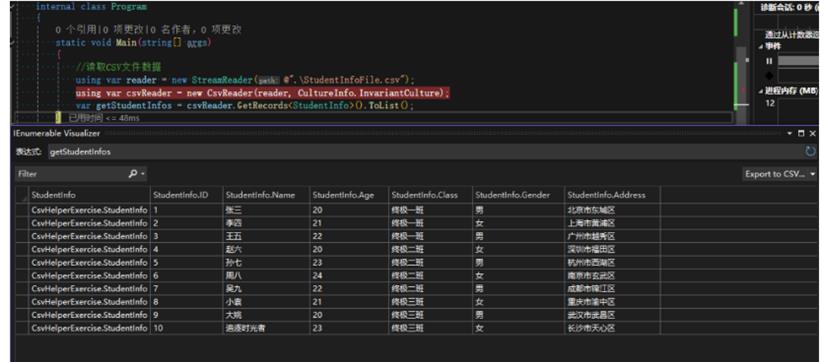The height and width of the screenshot is (362, 820).
Task: Click the pause icon in diagnostics events
Action: coord(769,61)
